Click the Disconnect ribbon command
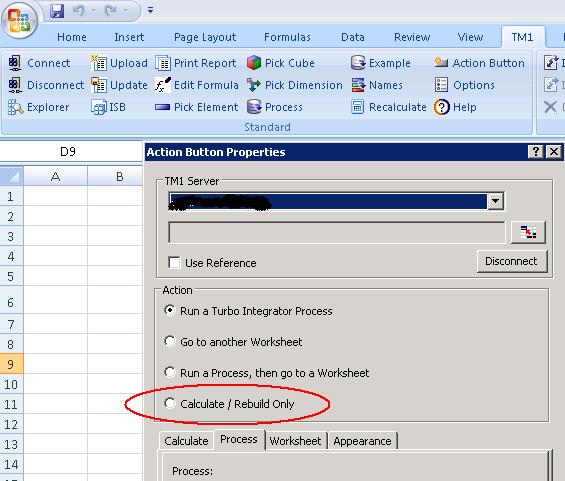The height and width of the screenshot is (481, 565). click(46, 85)
